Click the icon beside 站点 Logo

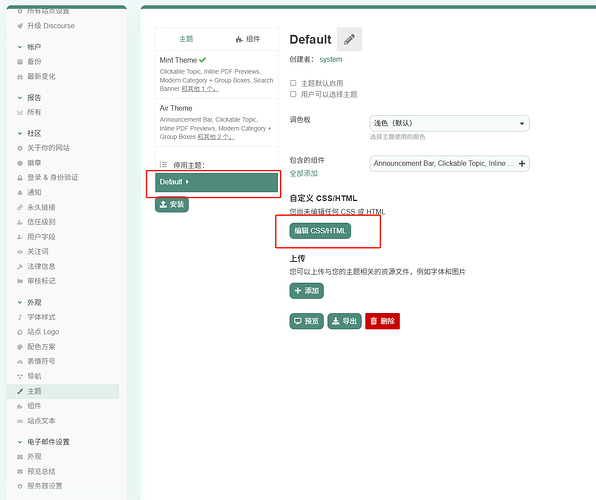click(x=20, y=332)
